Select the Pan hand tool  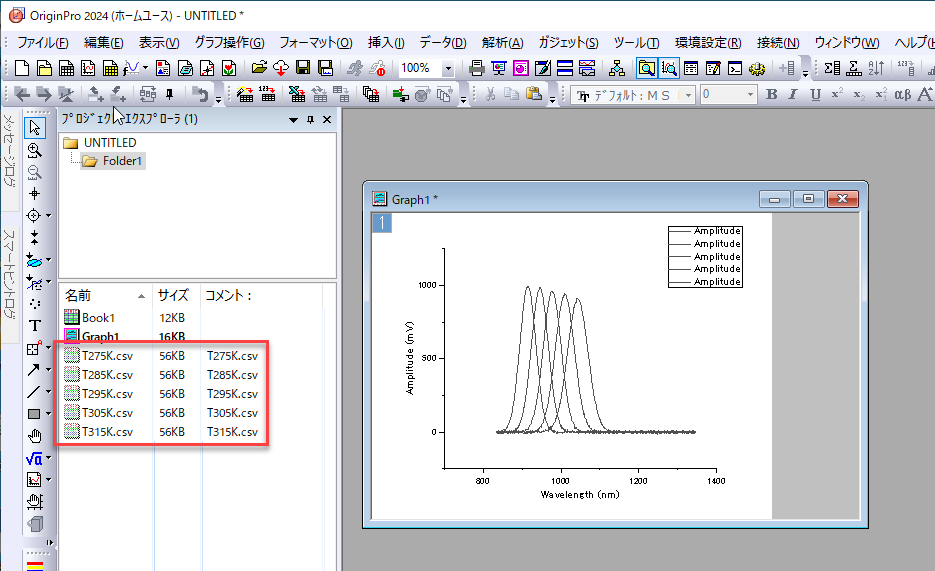pyautogui.click(x=35, y=436)
